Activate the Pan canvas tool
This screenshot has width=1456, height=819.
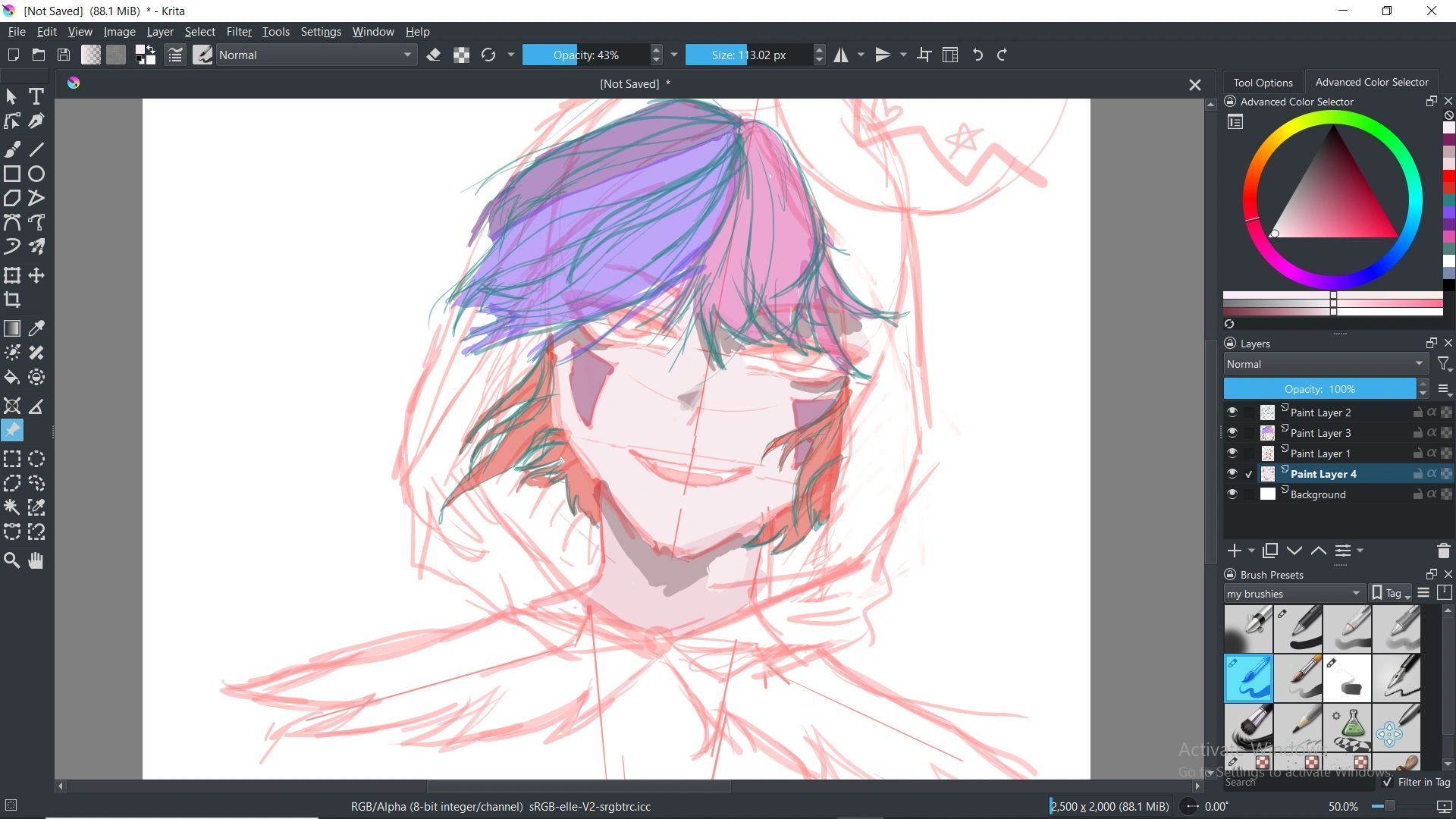click(36, 560)
